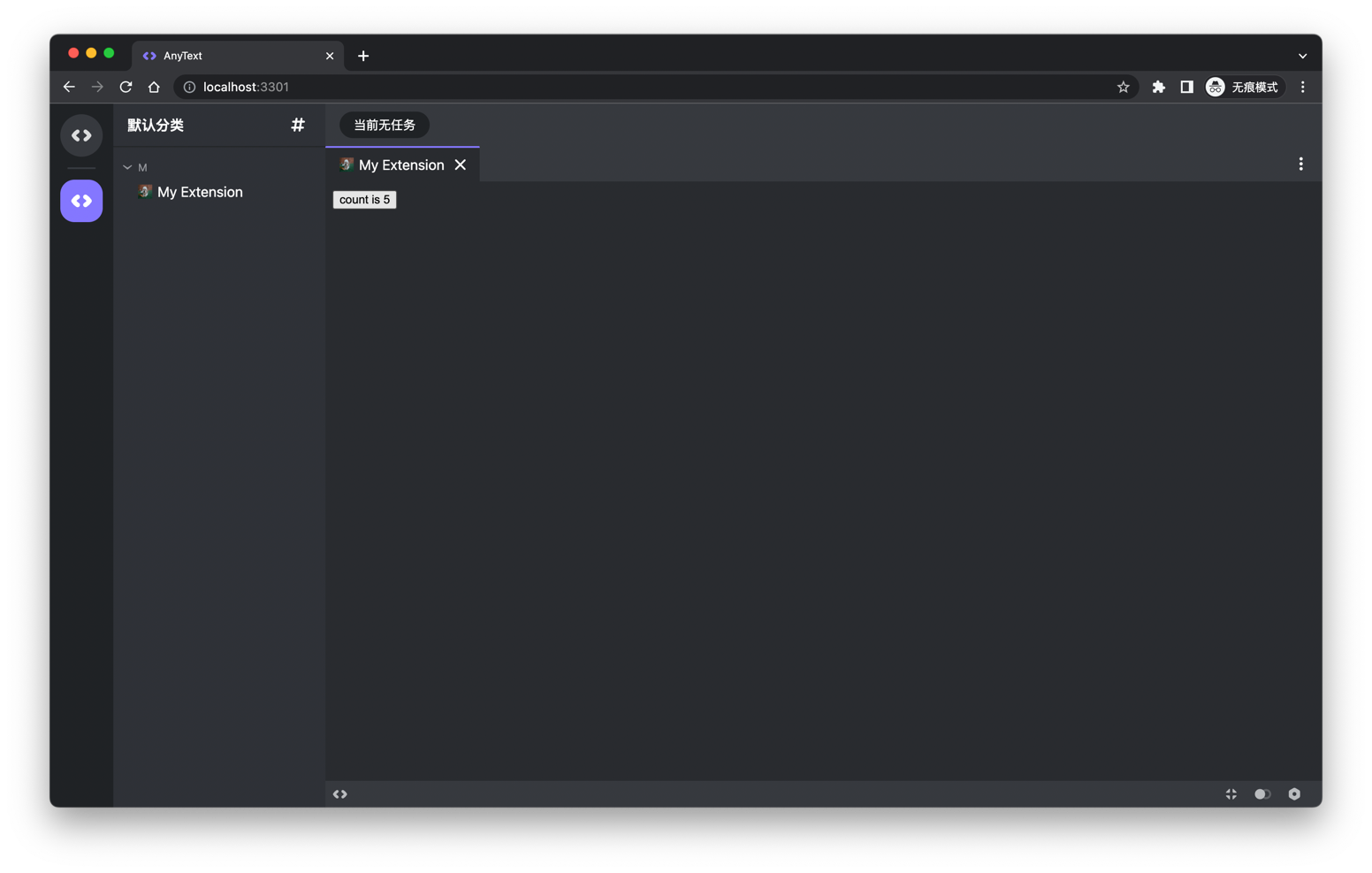Toggle the switch in the bottom status bar
1372x873 pixels.
click(1262, 794)
